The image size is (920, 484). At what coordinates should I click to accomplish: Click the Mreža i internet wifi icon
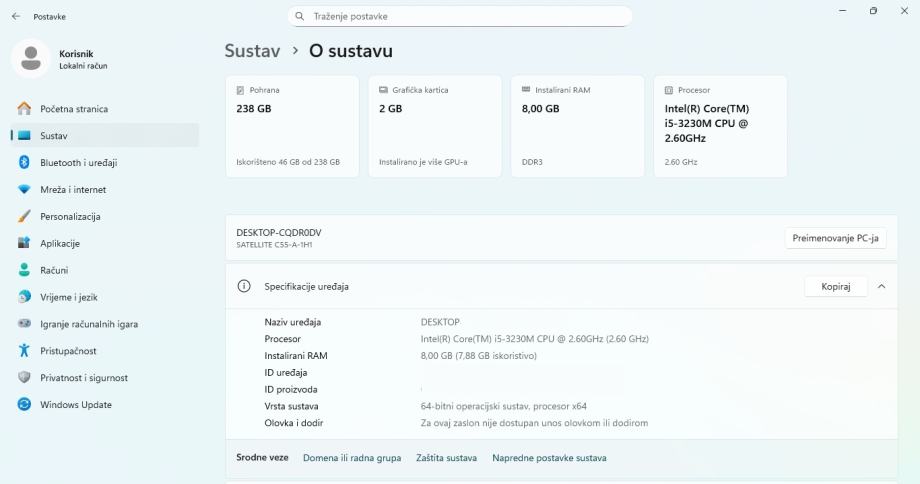tap(24, 190)
